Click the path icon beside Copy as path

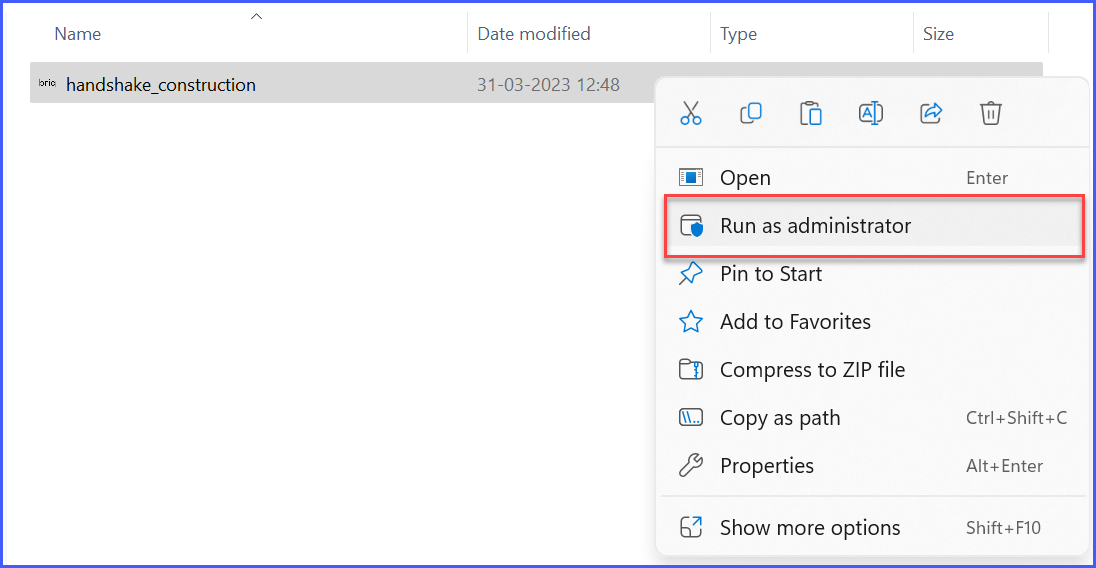coord(691,417)
